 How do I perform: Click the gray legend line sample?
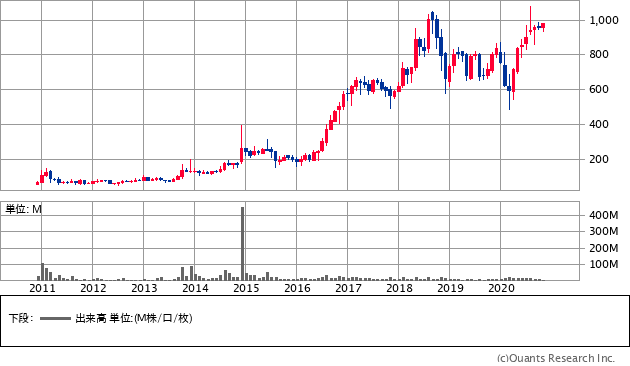click(55, 319)
